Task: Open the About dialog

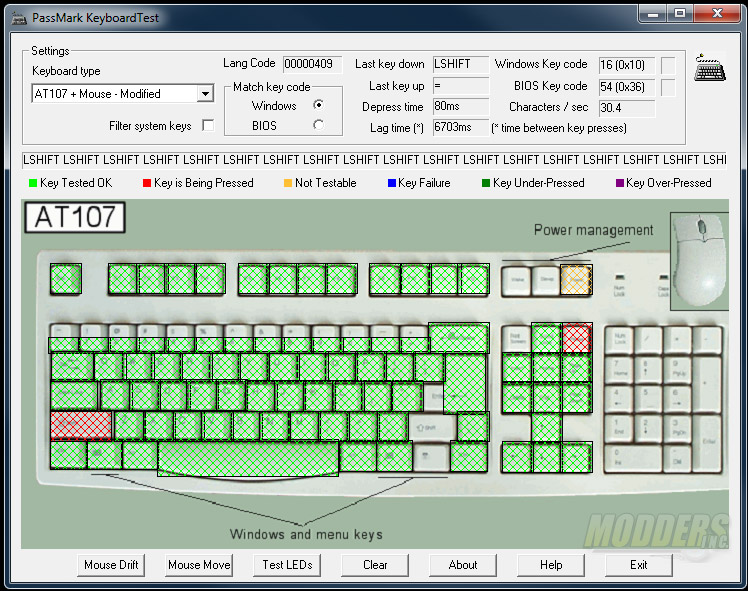Action: click(463, 565)
